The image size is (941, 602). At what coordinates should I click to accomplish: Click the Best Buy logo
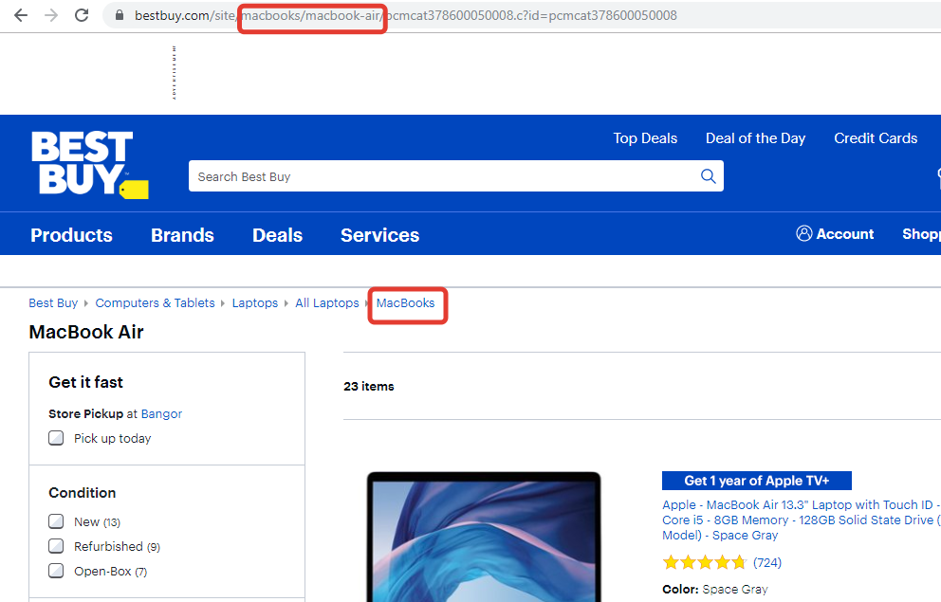click(x=88, y=164)
